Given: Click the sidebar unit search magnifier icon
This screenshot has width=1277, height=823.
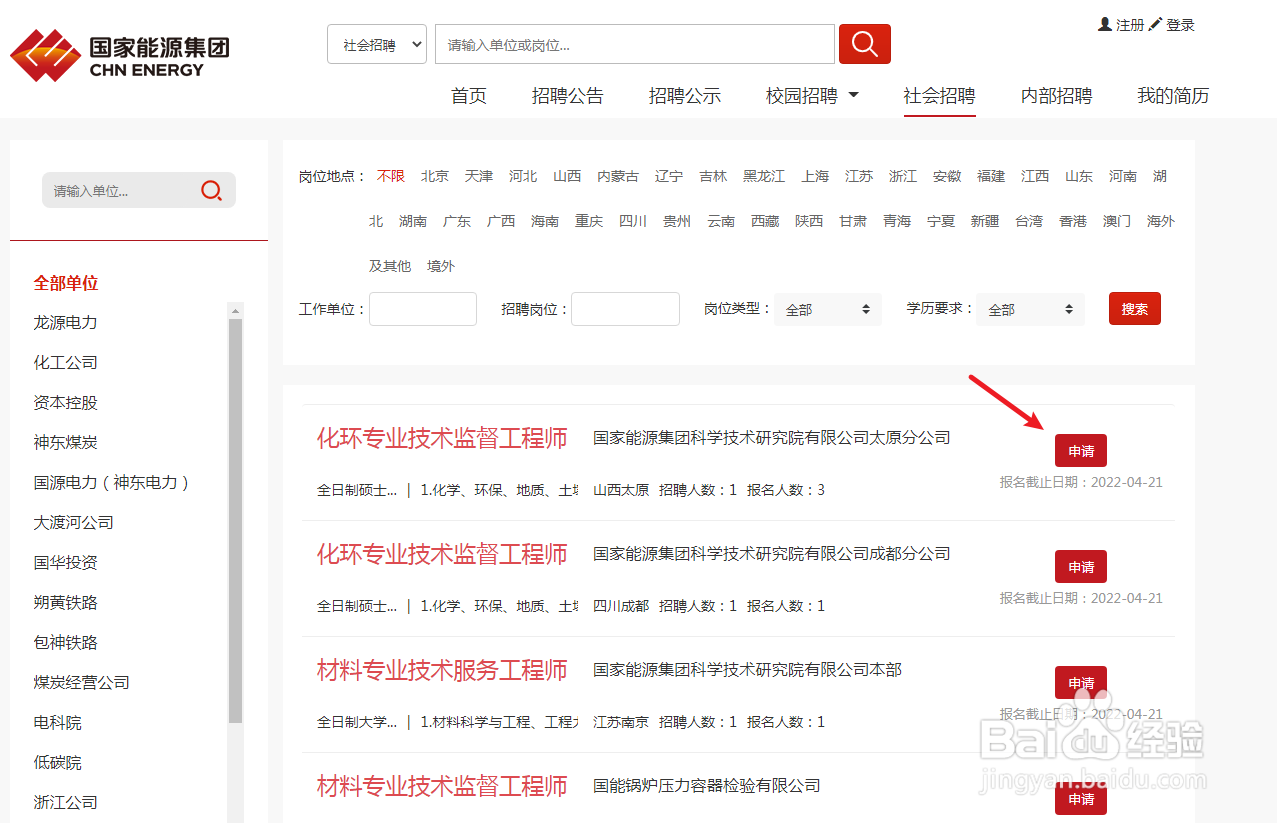Looking at the screenshot, I should [x=211, y=190].
